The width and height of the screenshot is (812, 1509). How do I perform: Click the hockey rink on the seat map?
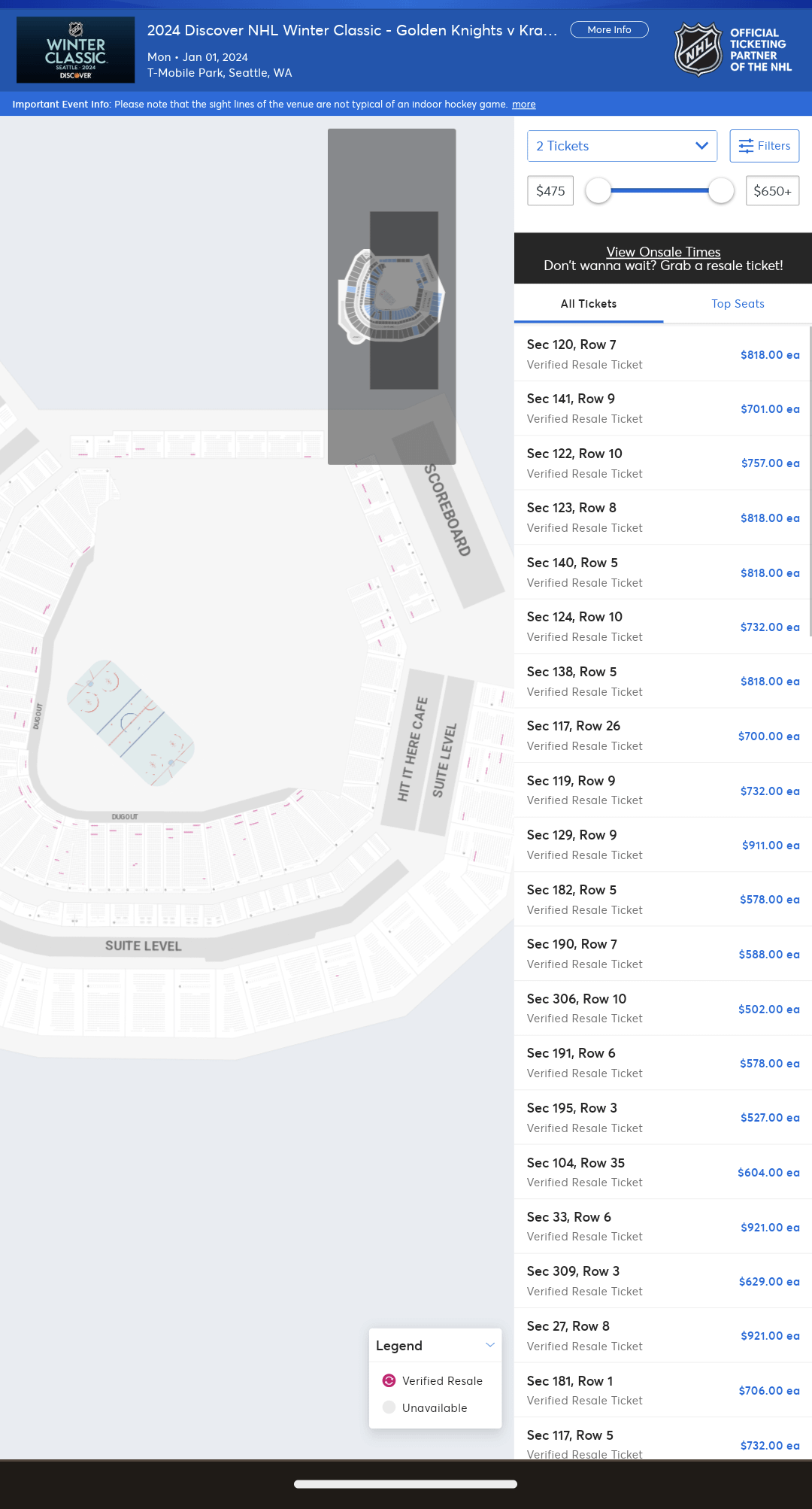131,723
